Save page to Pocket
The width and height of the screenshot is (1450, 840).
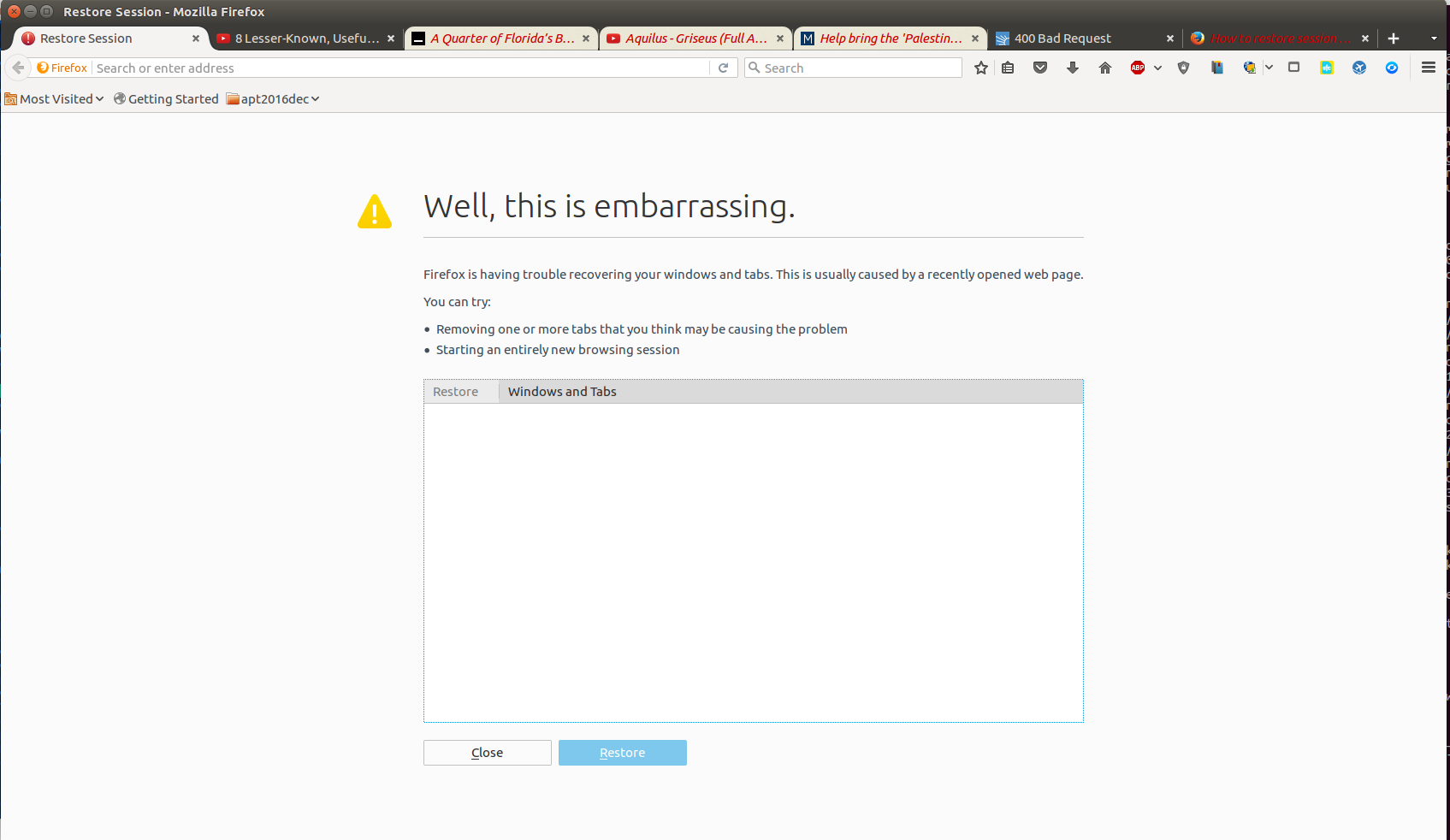point(1040,68)
